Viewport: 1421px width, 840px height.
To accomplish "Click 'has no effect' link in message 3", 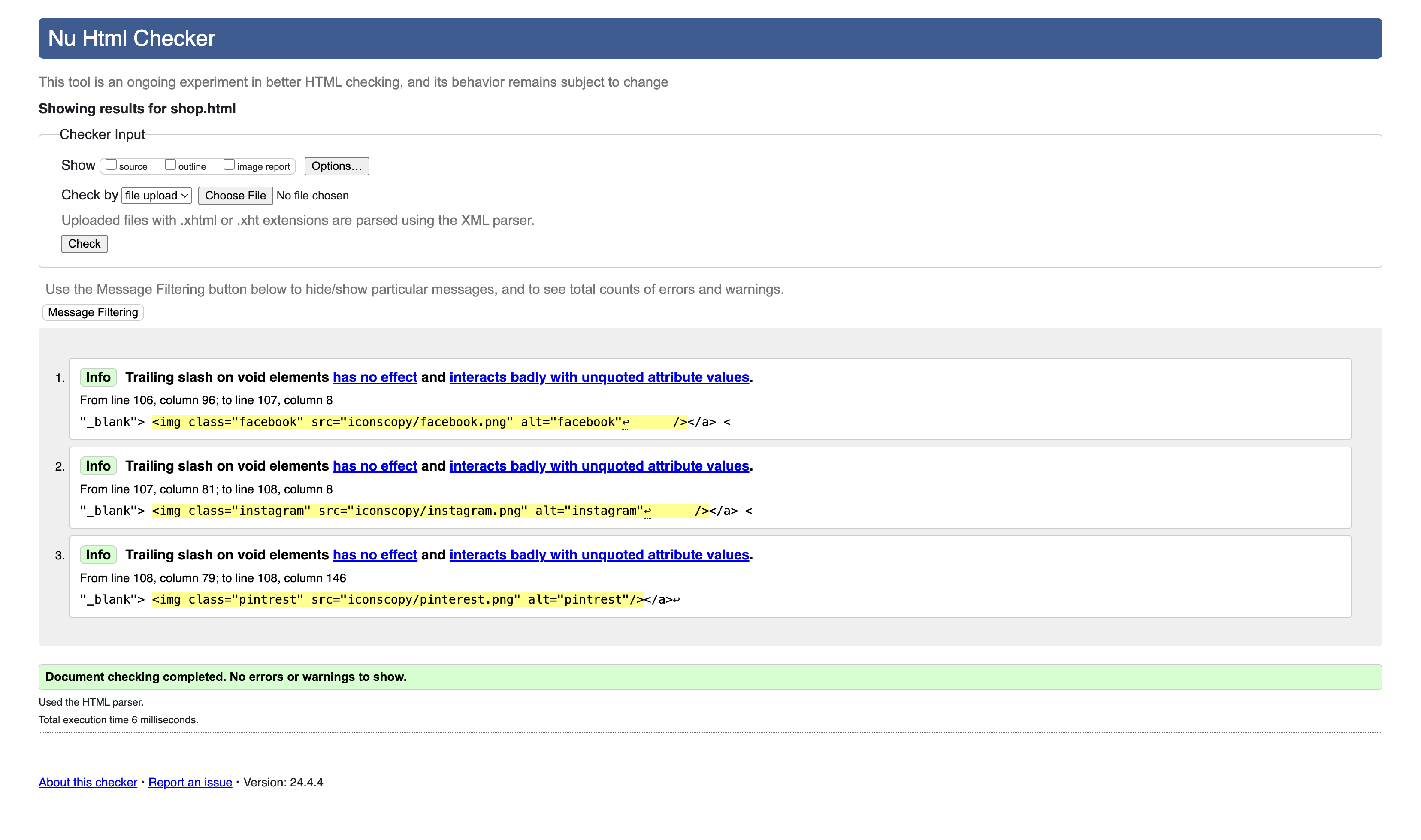I will click(x=375, y=555).
